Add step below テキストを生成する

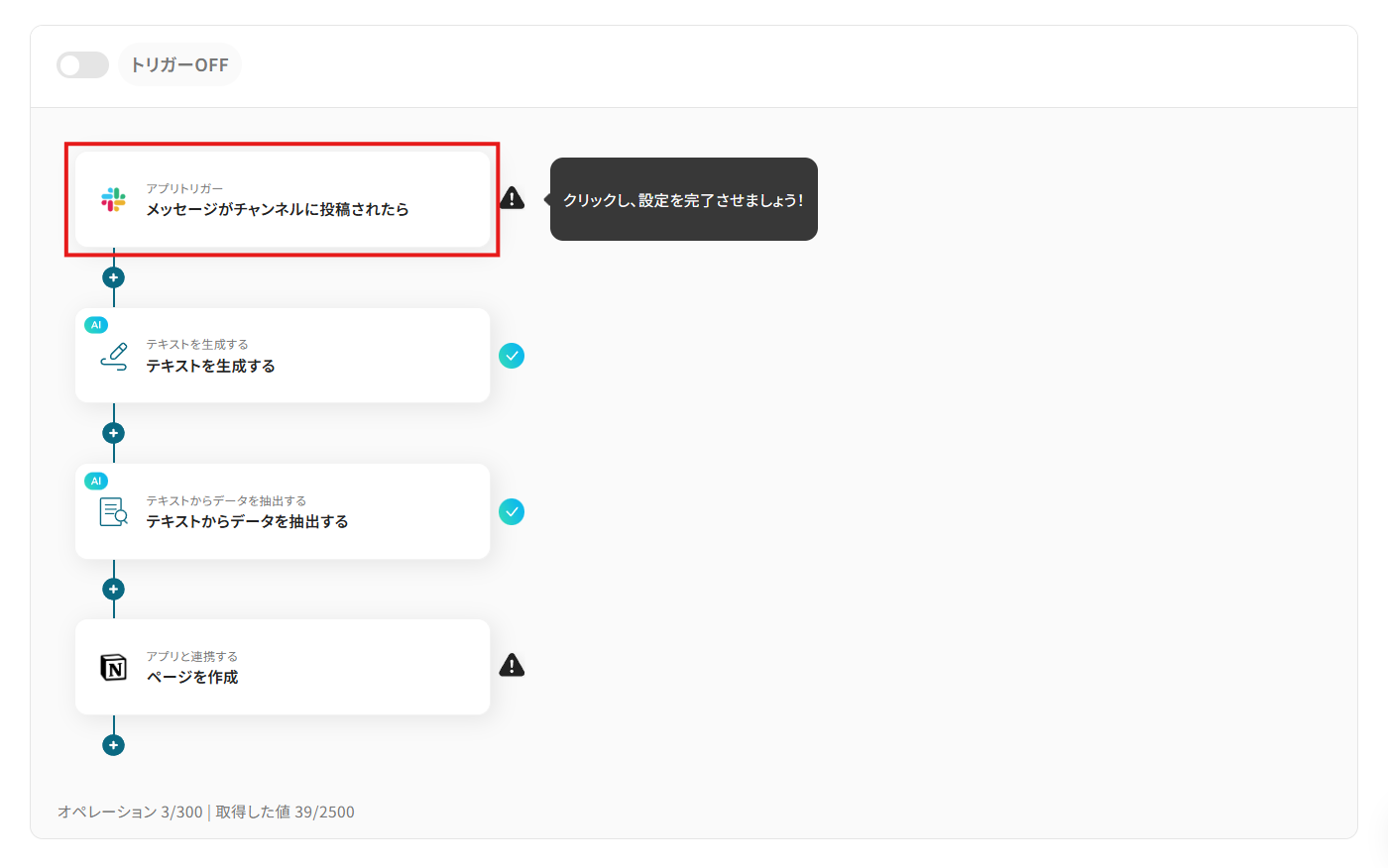(x=113, y=433)
